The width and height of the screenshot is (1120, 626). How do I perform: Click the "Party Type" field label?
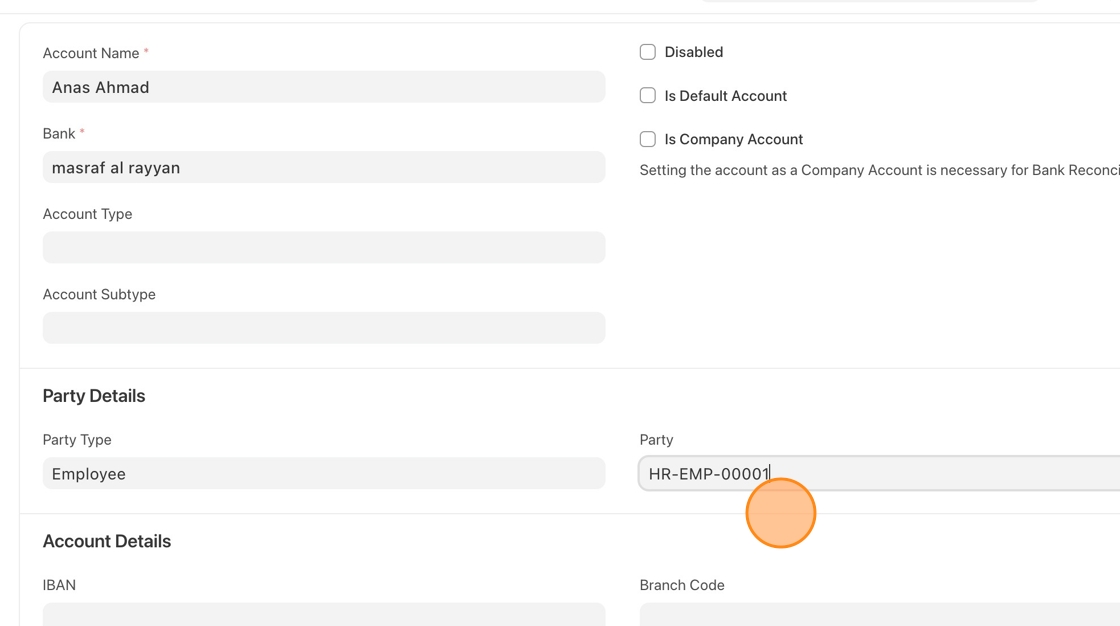[x=77, y=440]
